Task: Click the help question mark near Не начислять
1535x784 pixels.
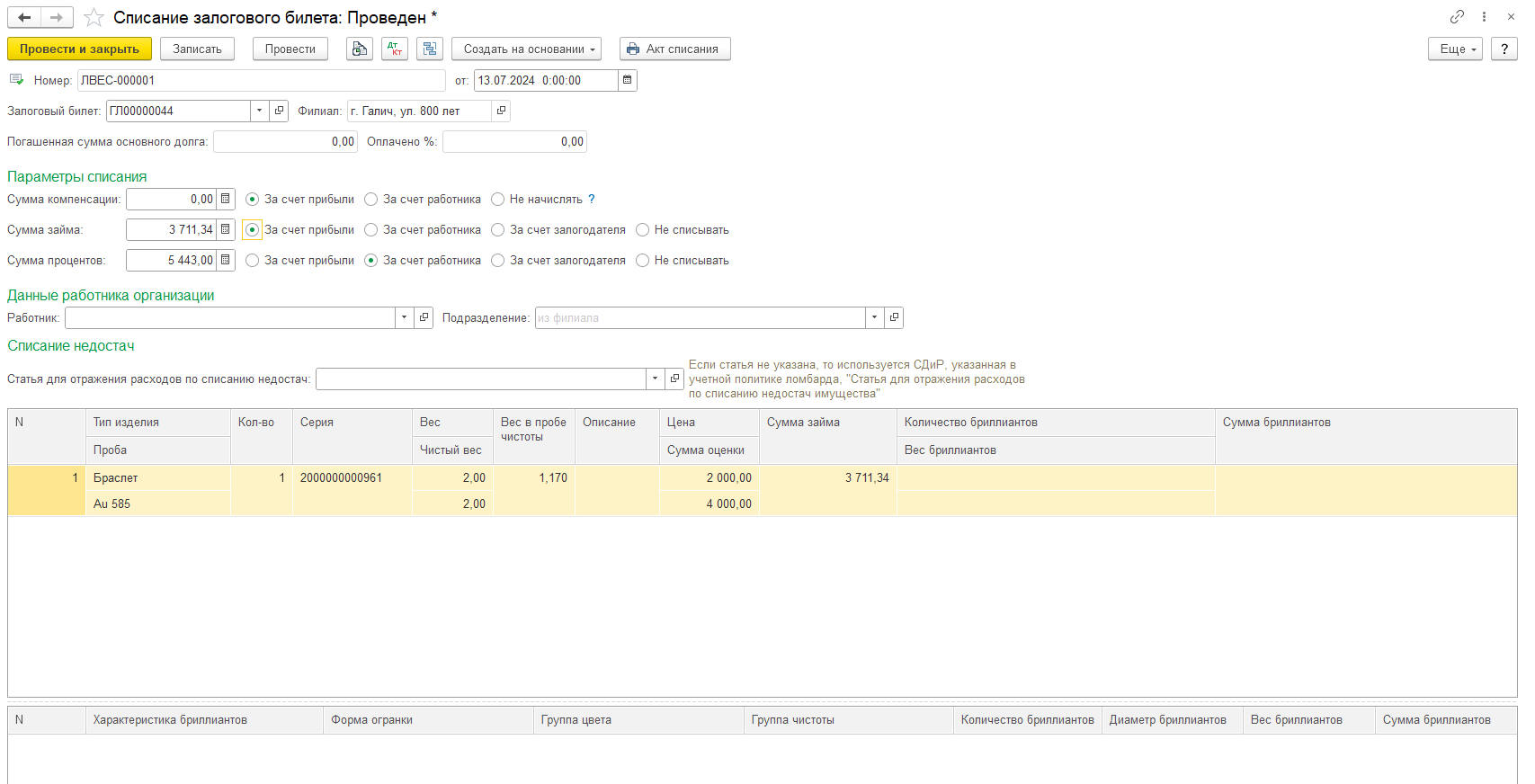Action: click(x=592, y=199)
